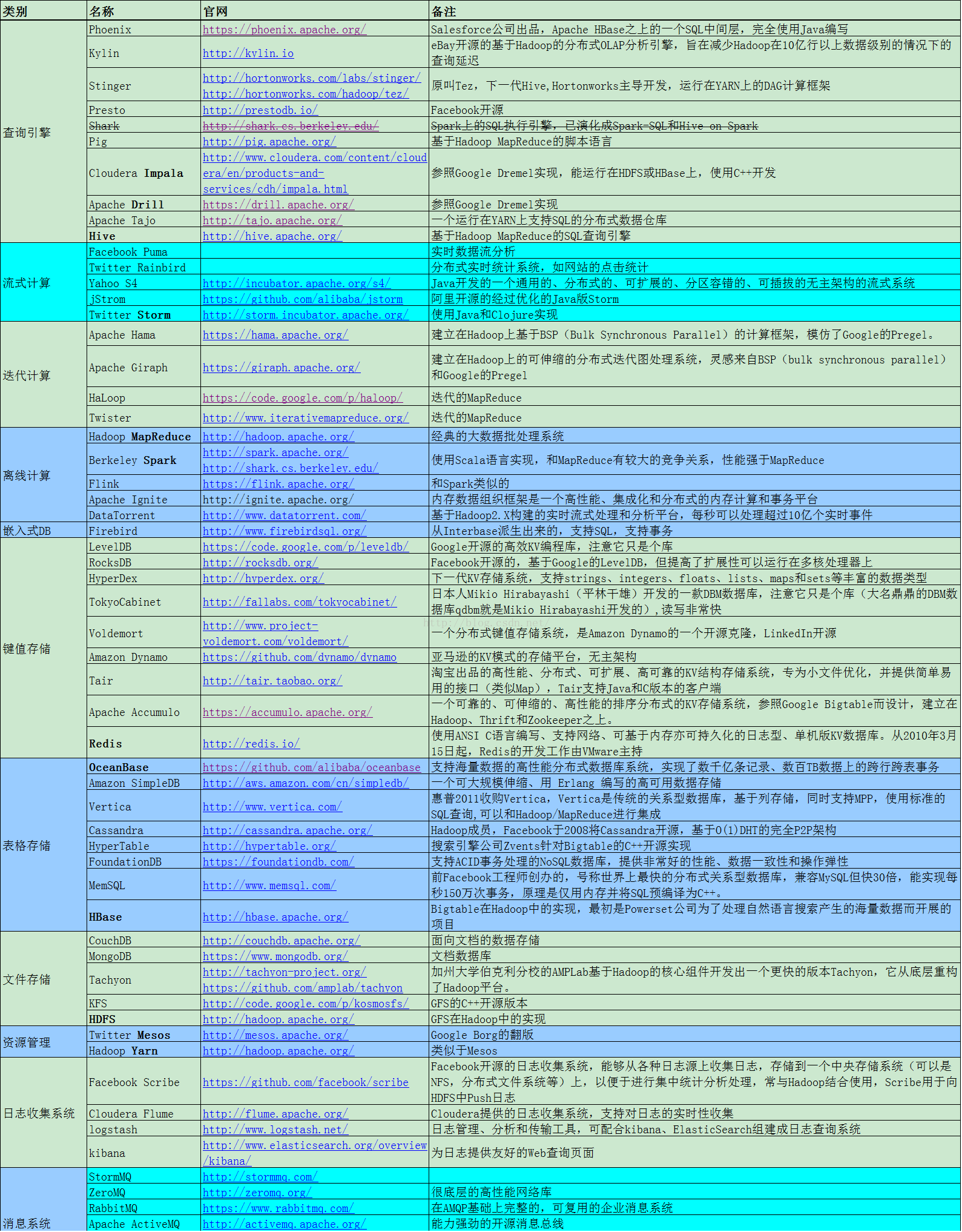Follow the foundationdb.com link
962x1232 pixels.
click(x=278, y=861)
